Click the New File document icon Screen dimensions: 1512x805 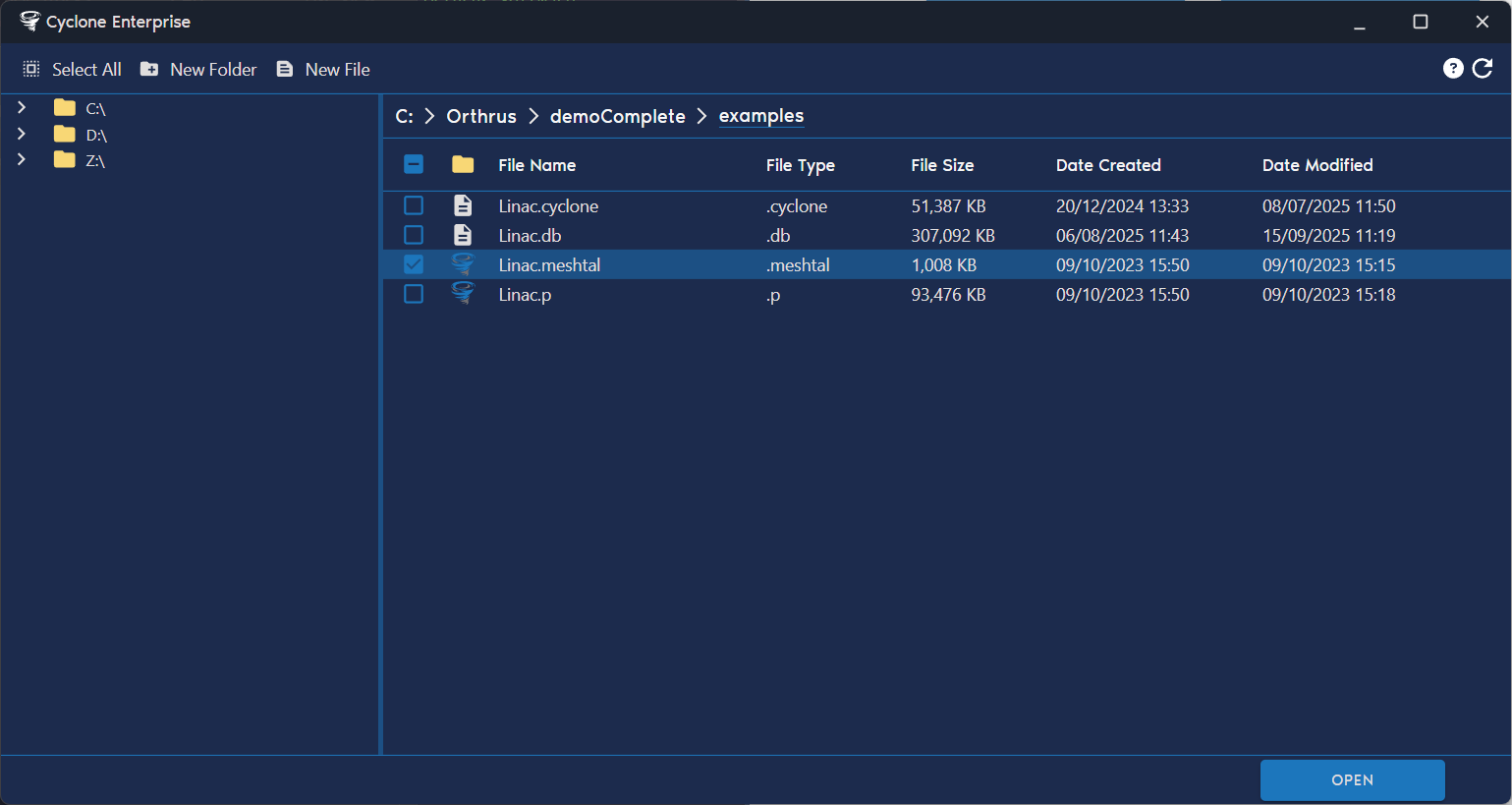(285, 69)
